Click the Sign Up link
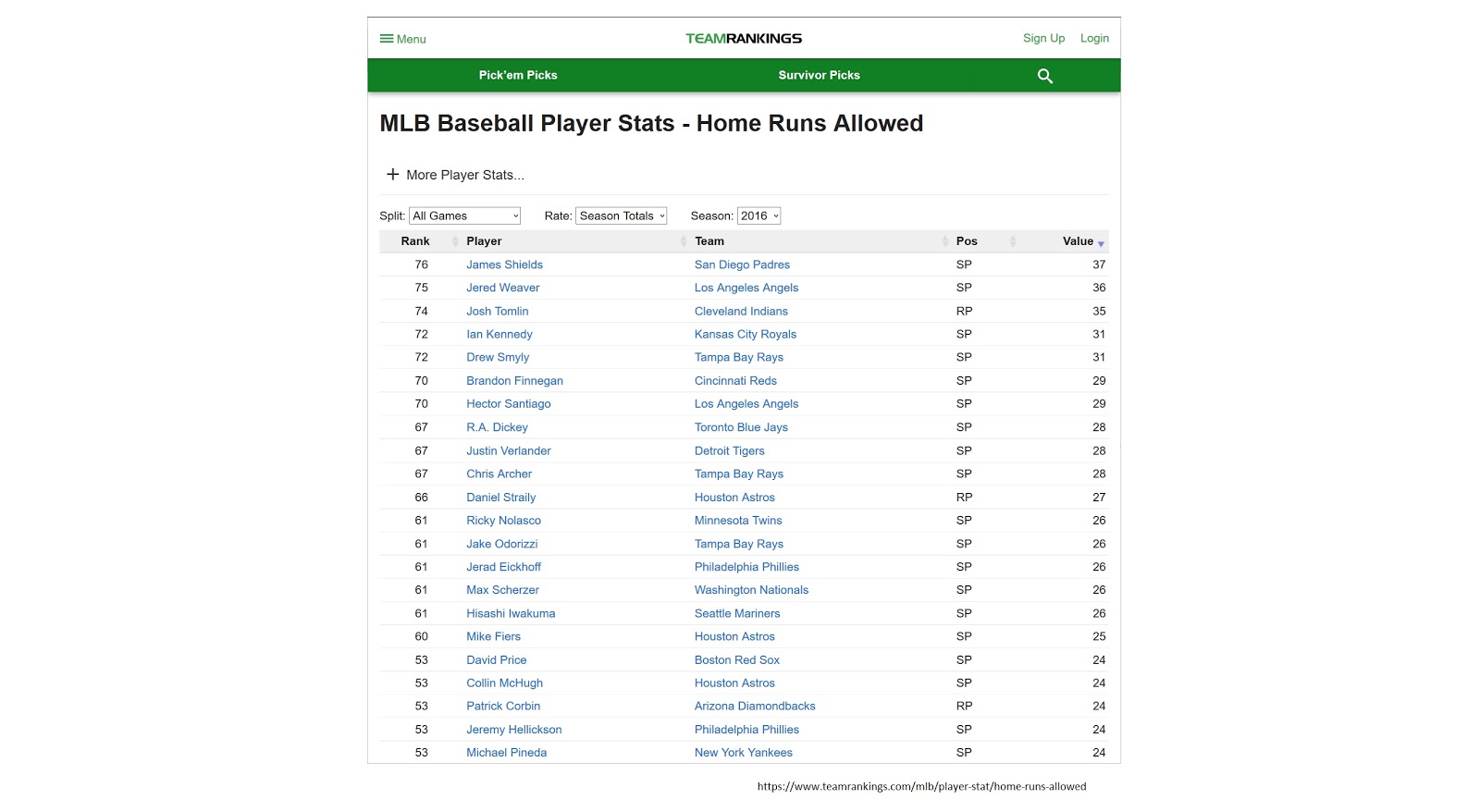Image resolution: width=1480 pixels, height=812 pixels. coord(1043,38)
